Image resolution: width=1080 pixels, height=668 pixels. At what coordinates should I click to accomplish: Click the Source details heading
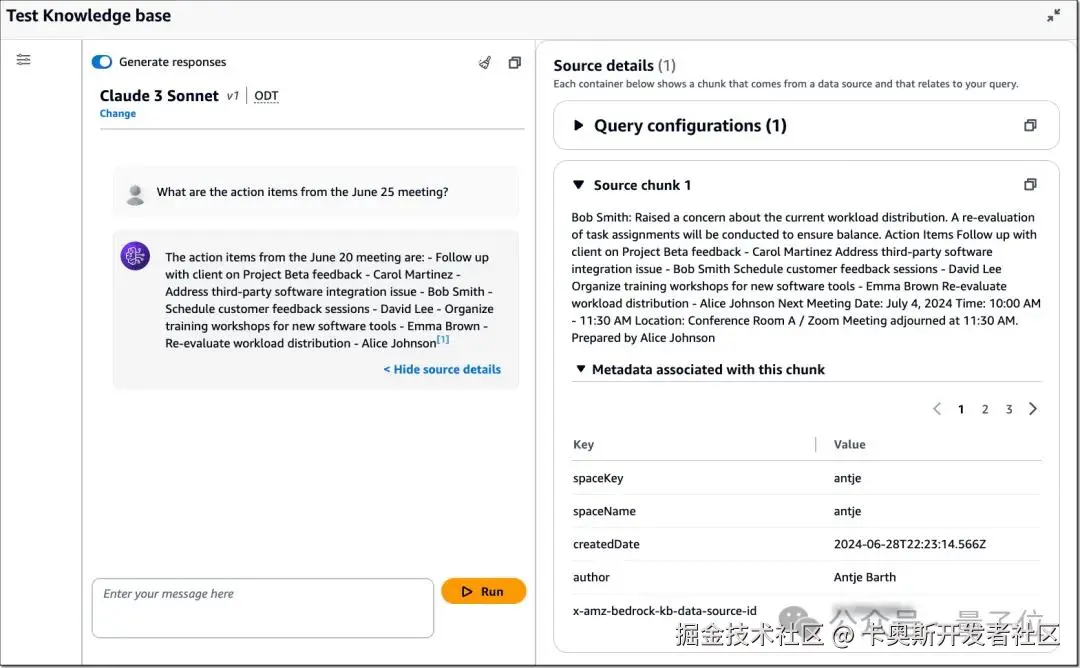603,65
